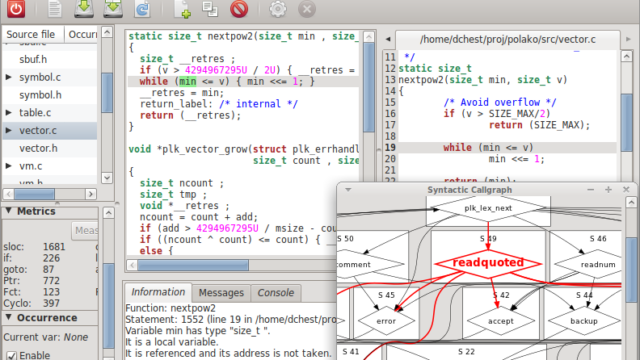Click the first green download-arrow save icon
This screenshot has width=640, height=360.
(x=84, y=9)
